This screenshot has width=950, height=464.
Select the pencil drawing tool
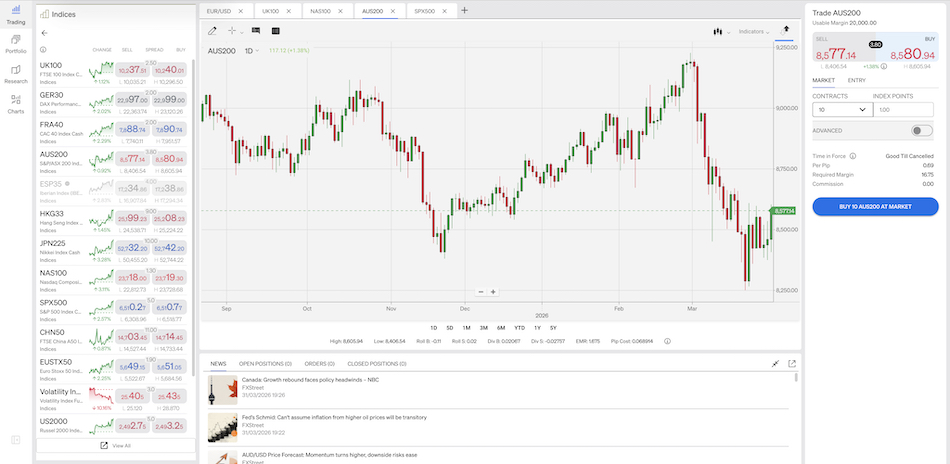212,31
